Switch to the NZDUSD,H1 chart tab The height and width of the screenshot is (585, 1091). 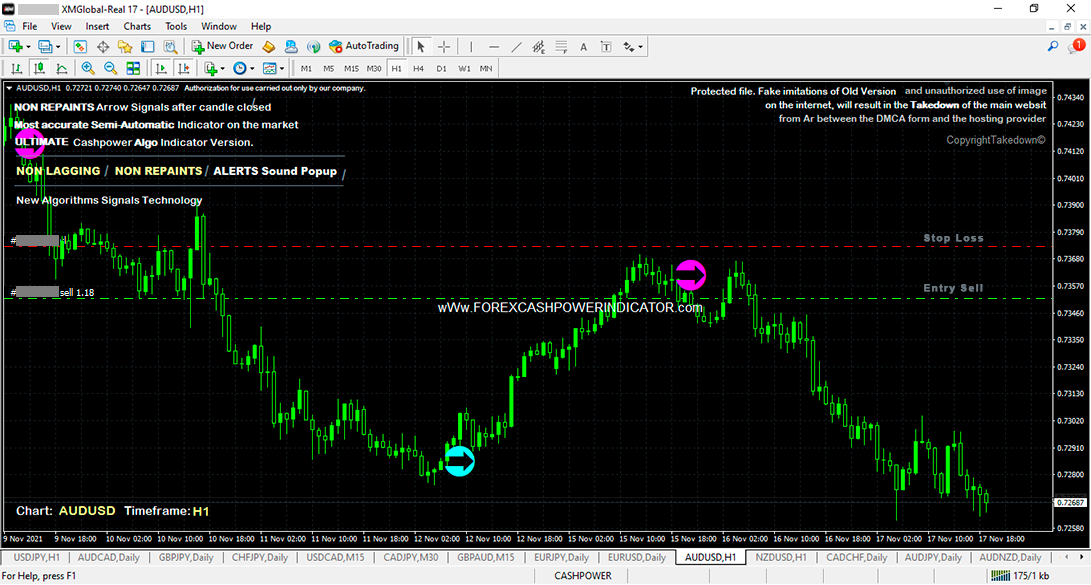coord(781,557)
